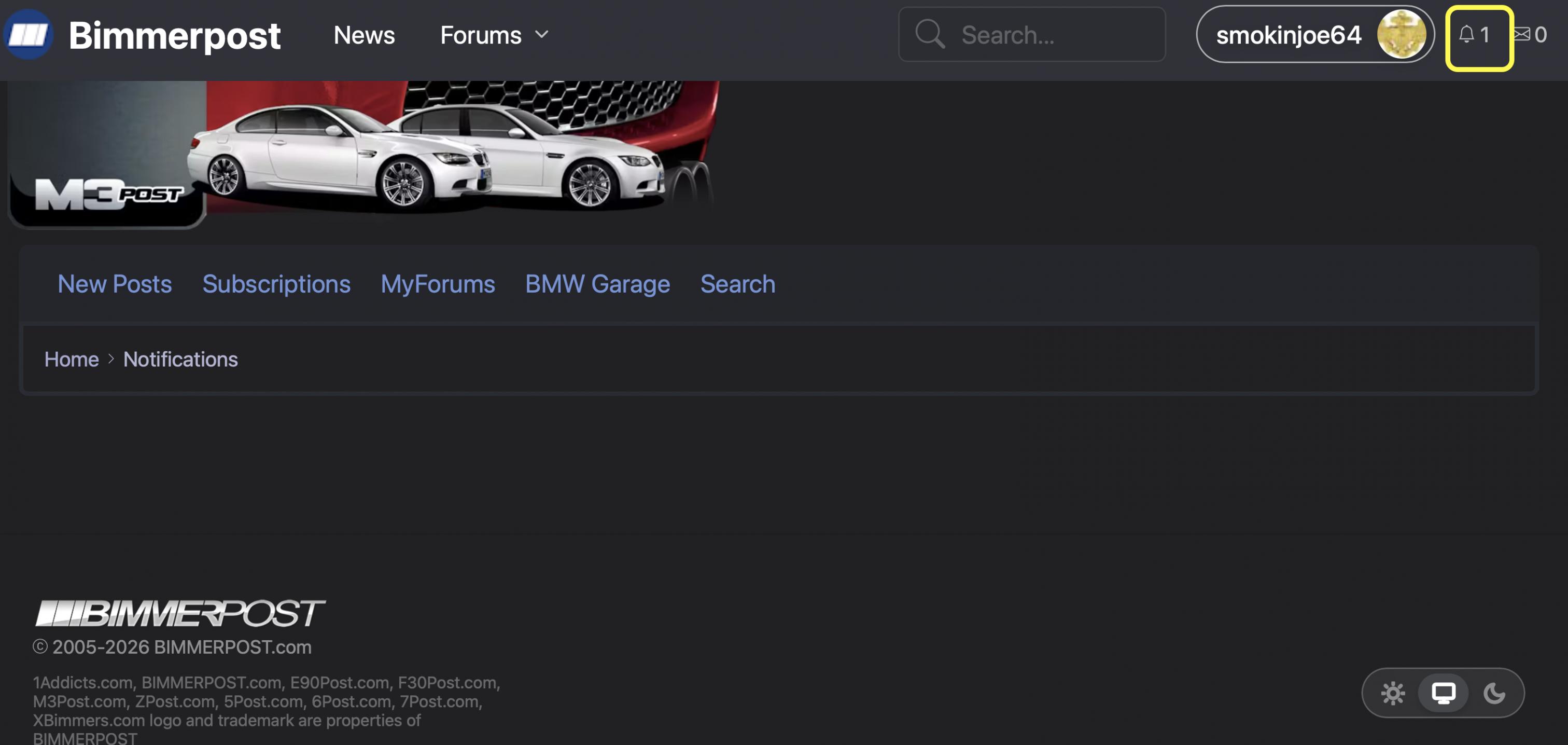Open MyForums
1568x745 pixels.
click(x=438, y=284)
